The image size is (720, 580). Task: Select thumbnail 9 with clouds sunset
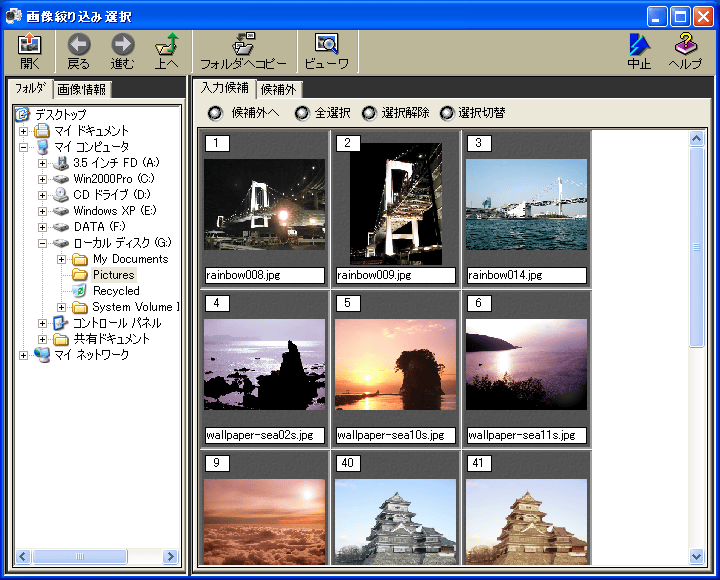(x=264, y=522)
